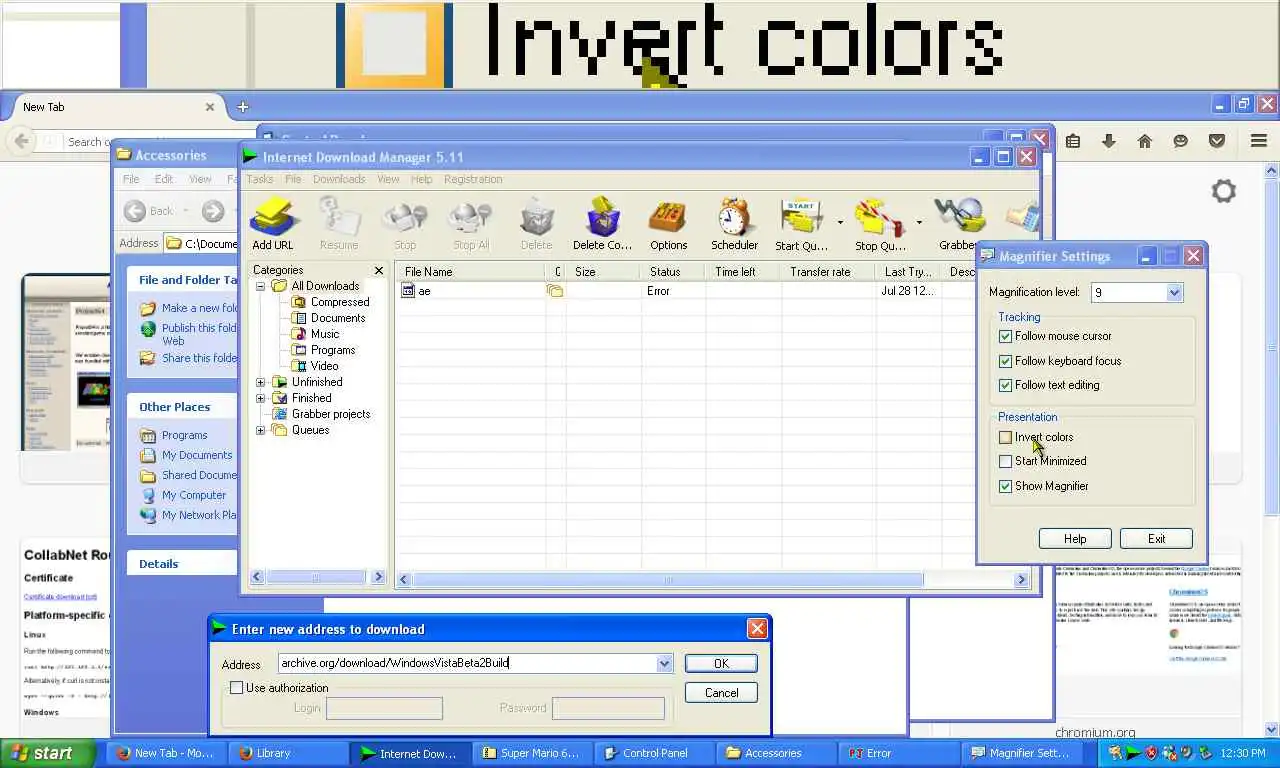Open Stop Queue dropdown arrow
The height and width of the screenshot is (768, 1280).
click(x=919, y=223)
